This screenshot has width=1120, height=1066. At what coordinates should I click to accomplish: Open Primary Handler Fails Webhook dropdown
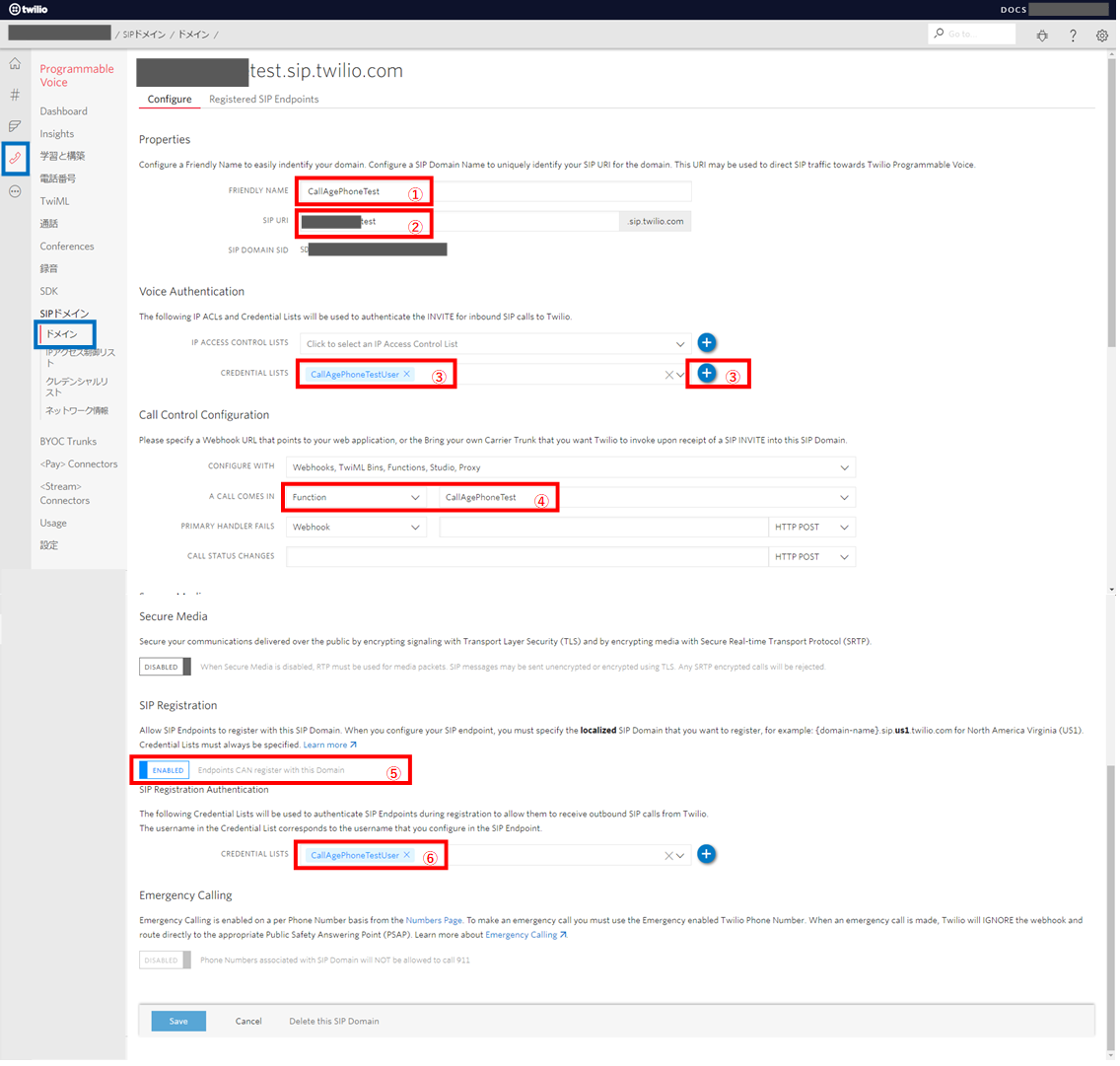tap(357, 528)
